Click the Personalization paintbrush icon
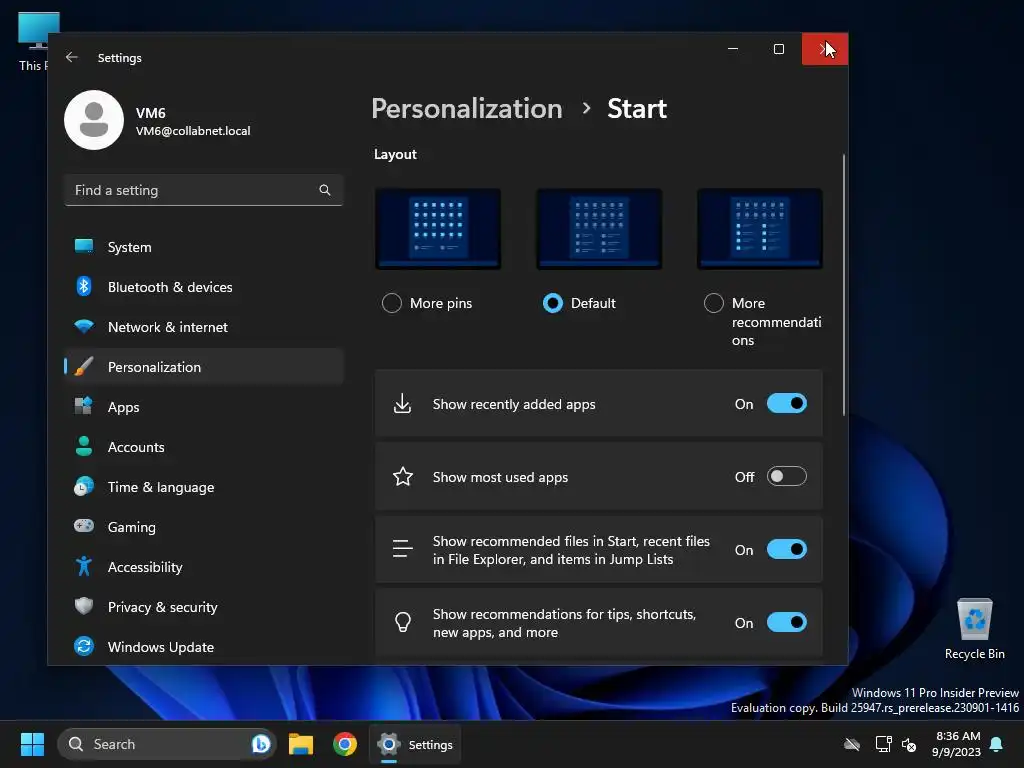This screenshot has width=1024, height=768. 84,366
